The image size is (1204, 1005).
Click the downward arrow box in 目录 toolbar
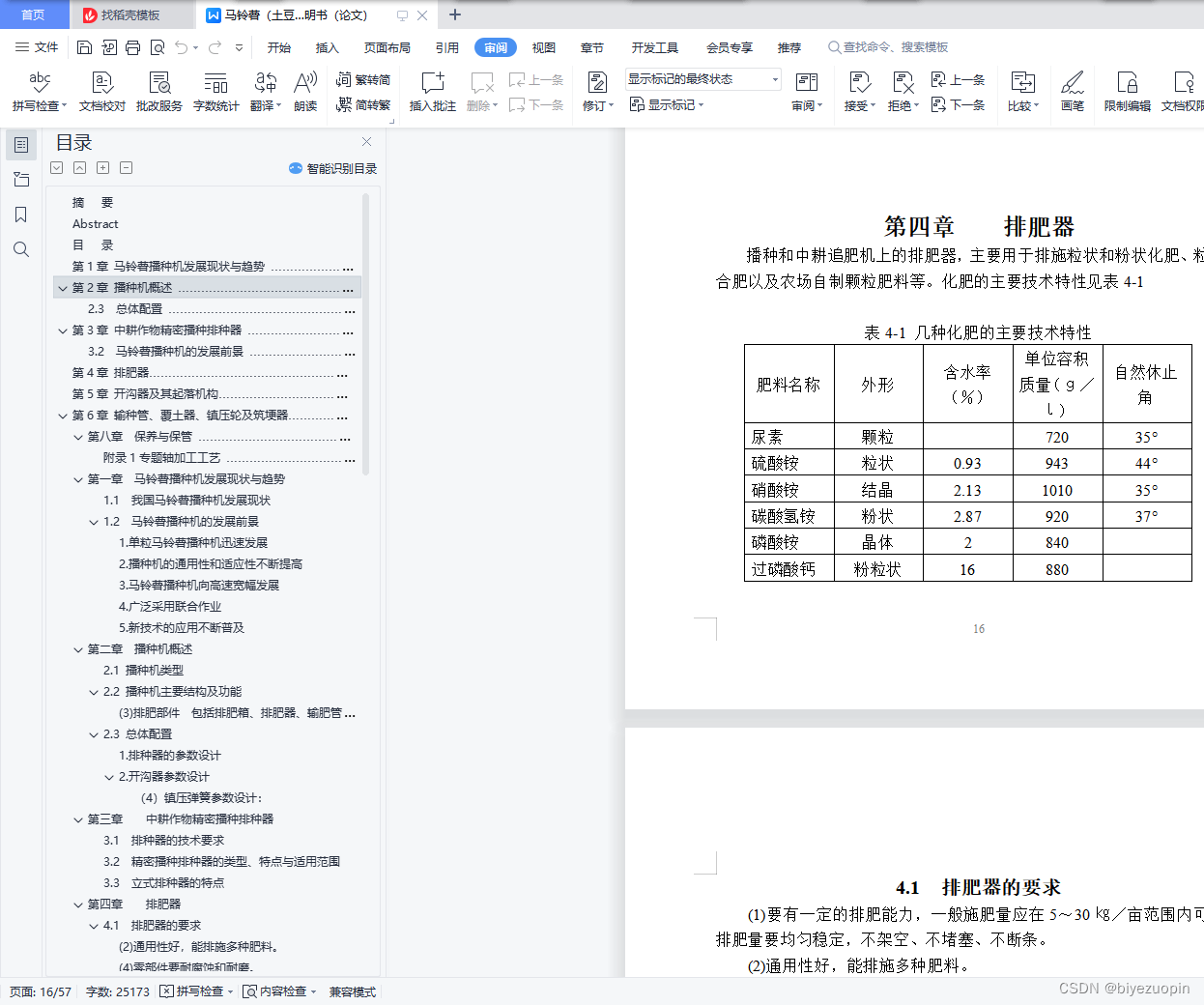[x=56, y=168]
